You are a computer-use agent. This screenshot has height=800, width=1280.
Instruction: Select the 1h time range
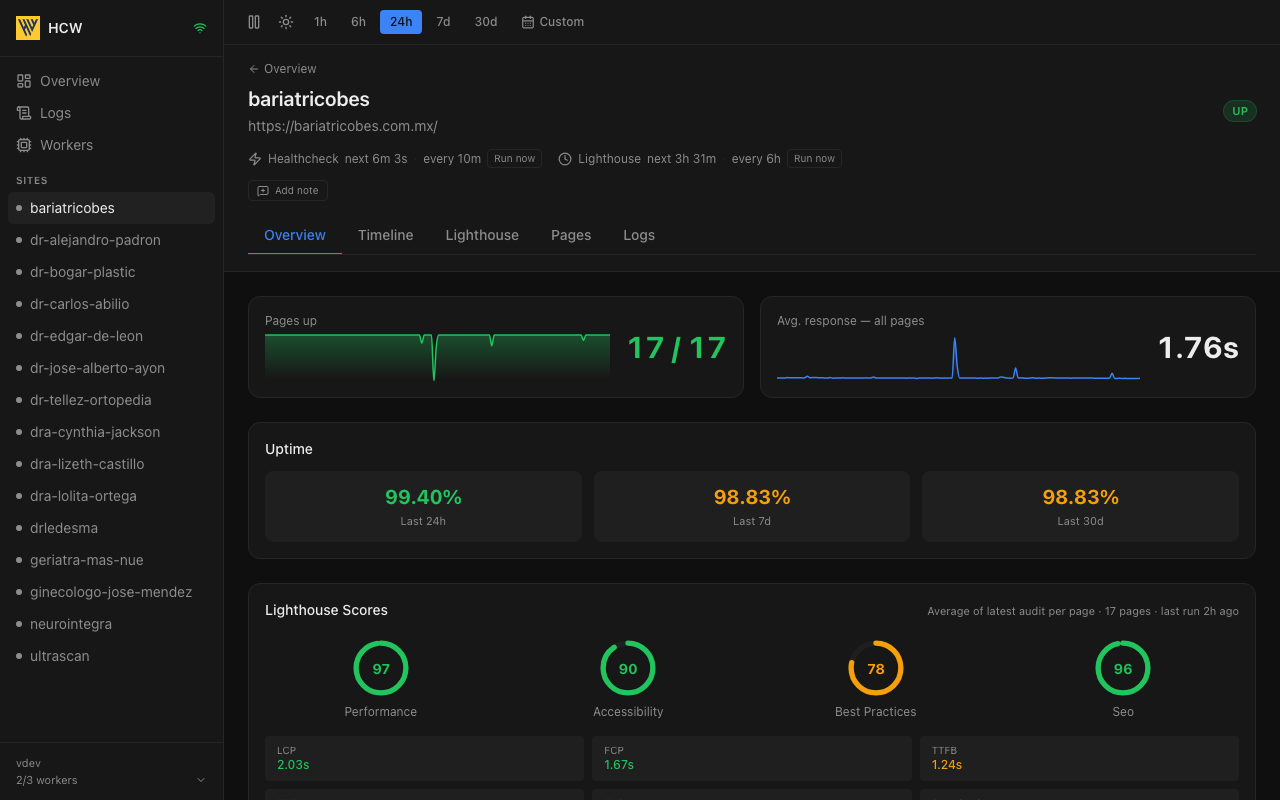click(x=320, y=22)
